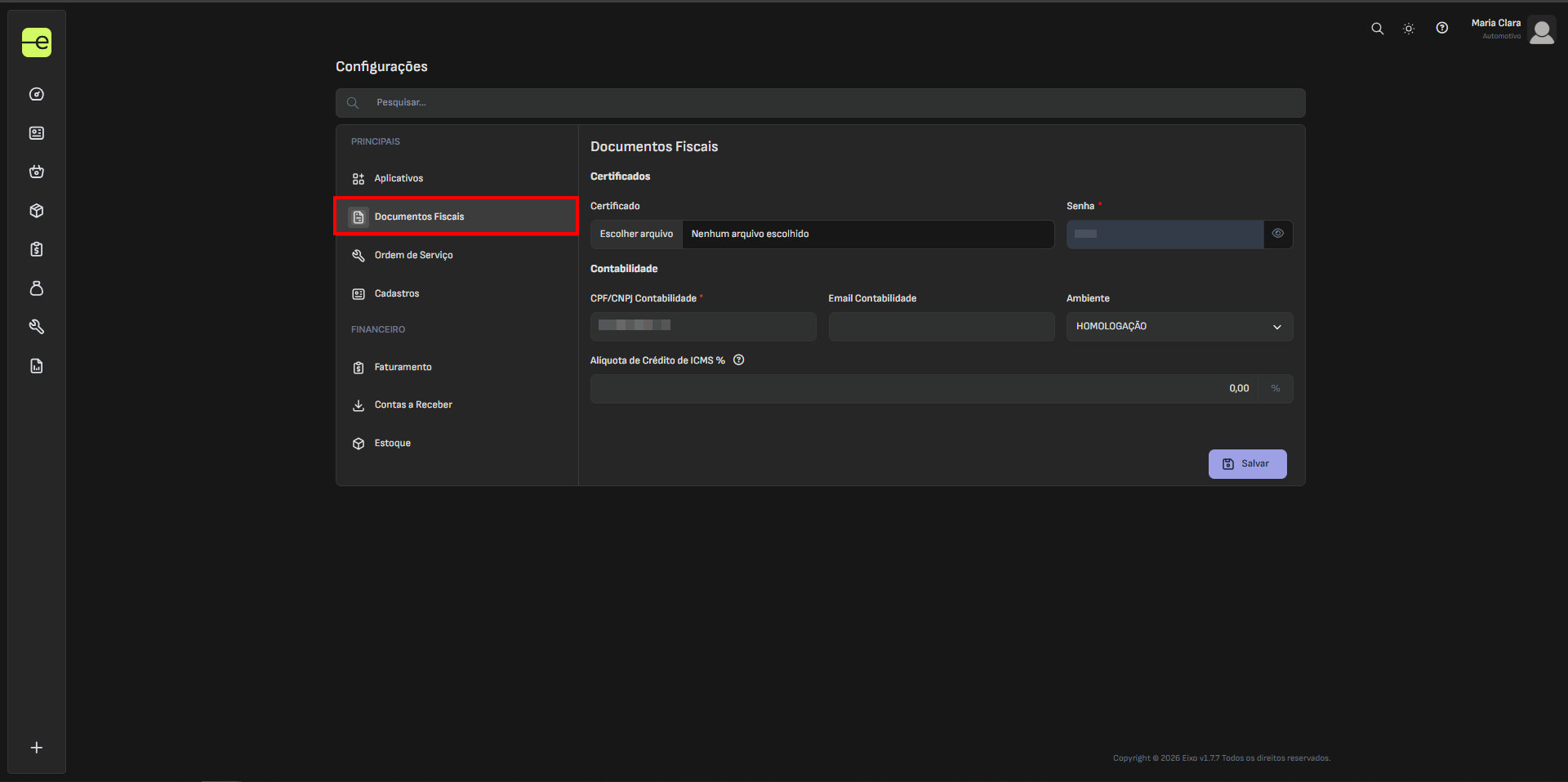
Task: Open the wrench tool icon in sidebar
Action: 37,327
